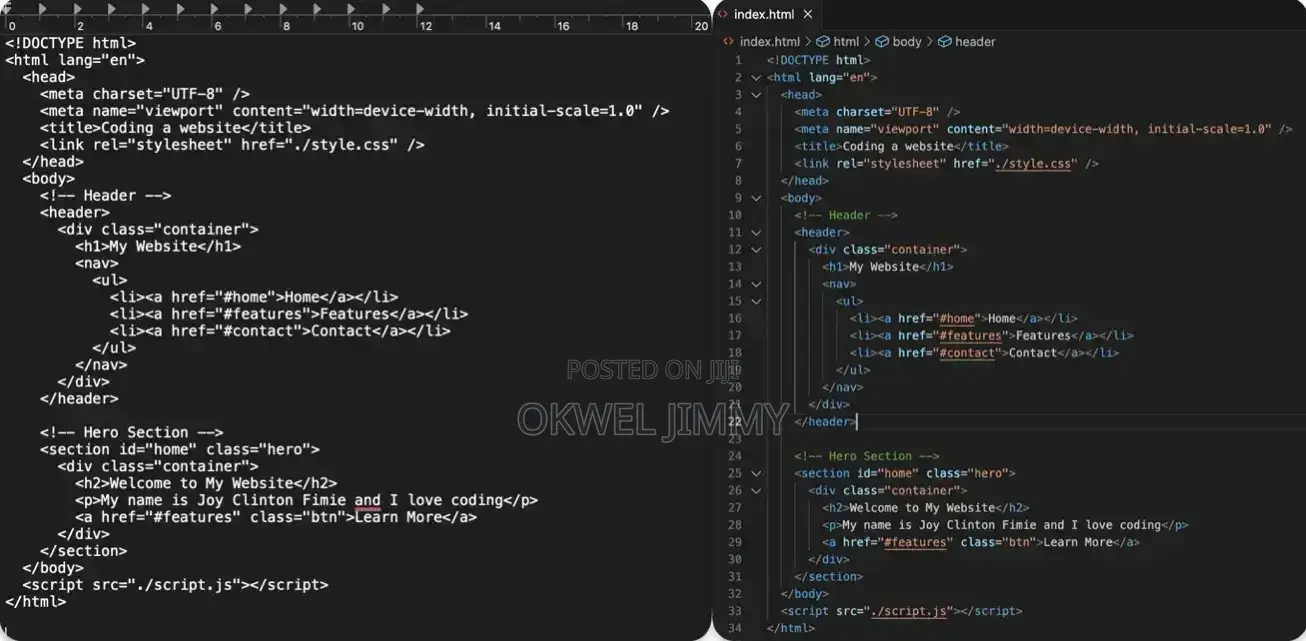The image size is (1306, 641).
Task: Collapse the header block at line 11
Action: 756,232
